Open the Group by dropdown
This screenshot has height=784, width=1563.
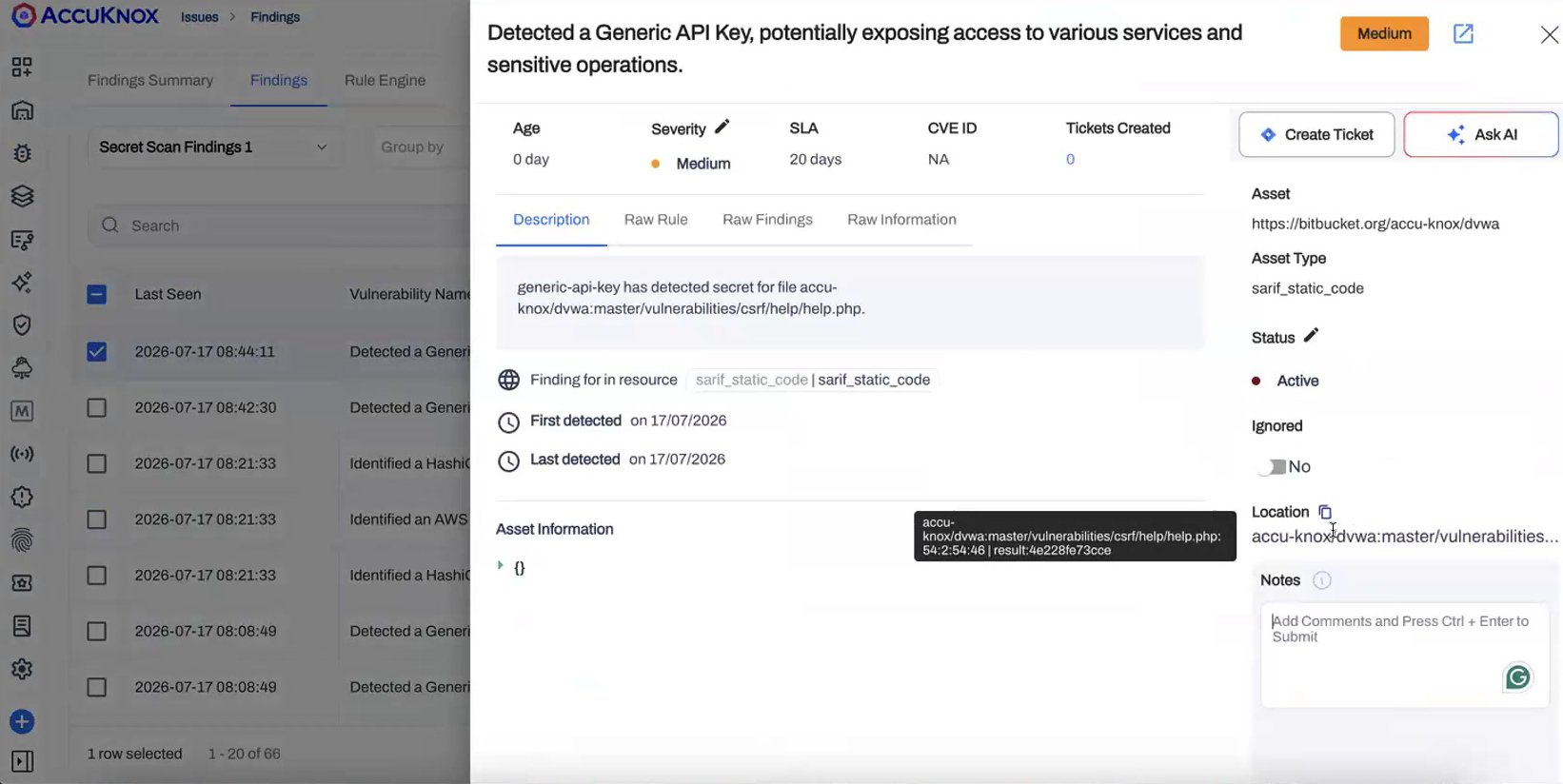420,147
